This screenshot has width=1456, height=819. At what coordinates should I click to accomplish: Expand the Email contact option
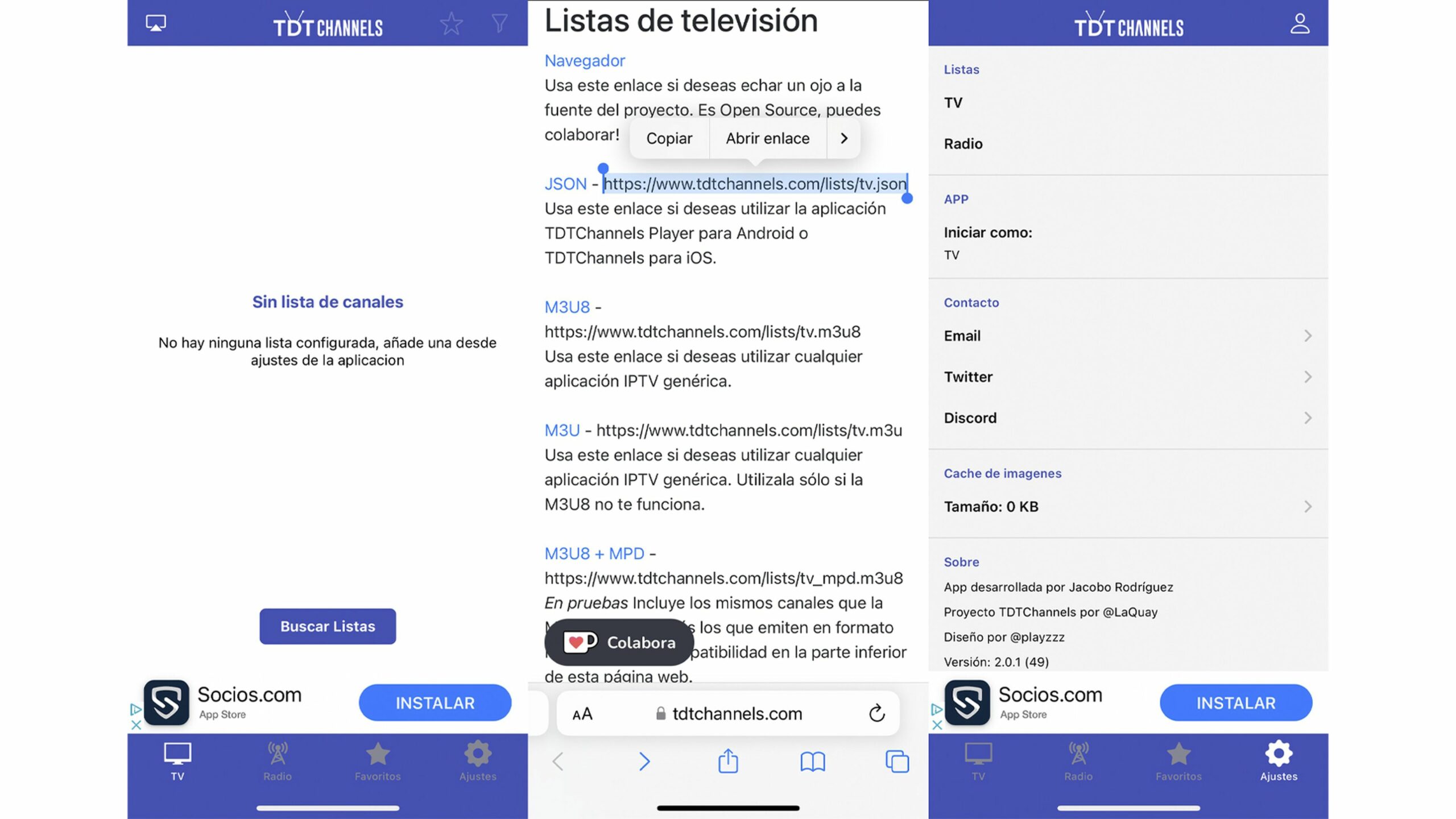tap(1128, 335)
